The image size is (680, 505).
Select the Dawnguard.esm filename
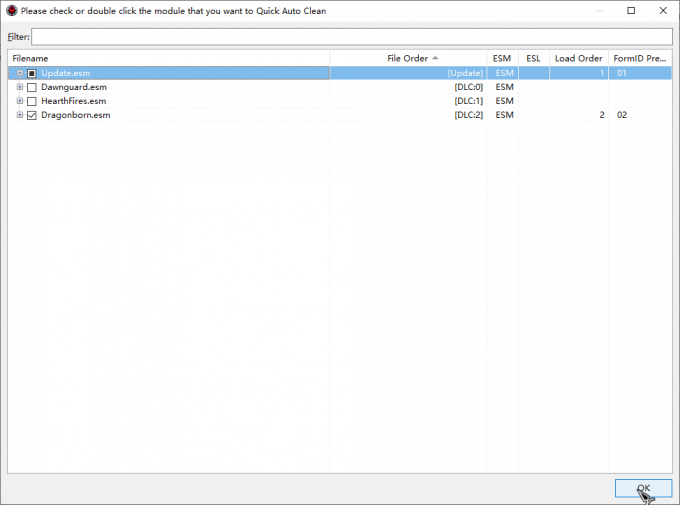(74, 87)
